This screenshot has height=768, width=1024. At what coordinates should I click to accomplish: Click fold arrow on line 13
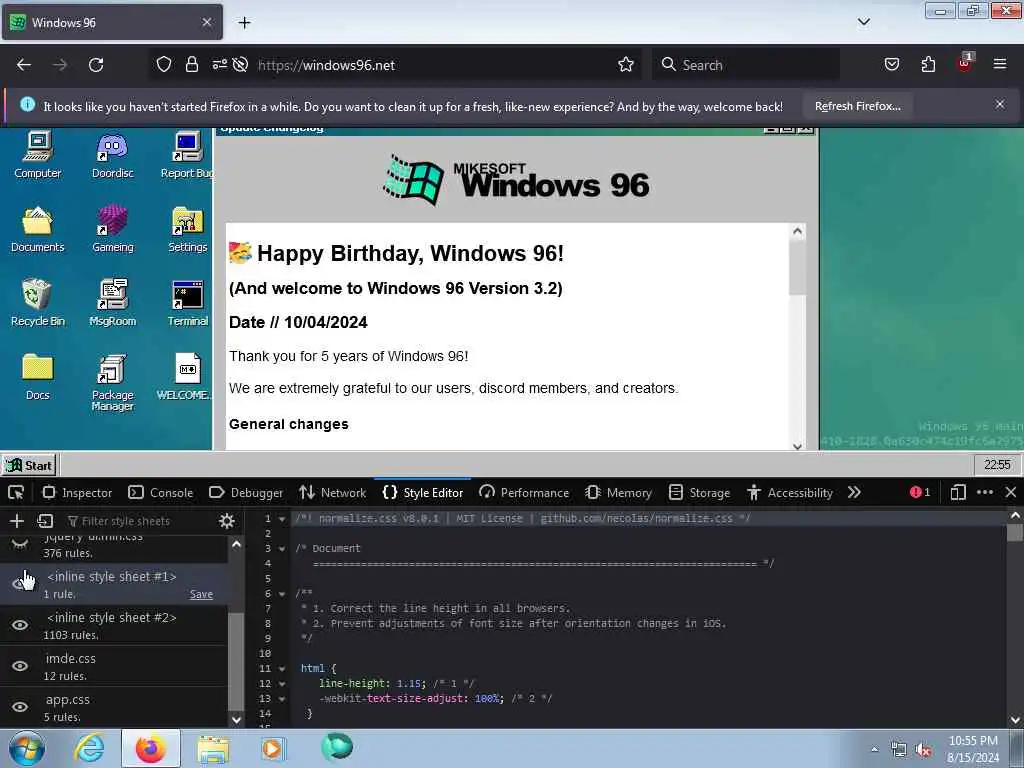[282, 699]
